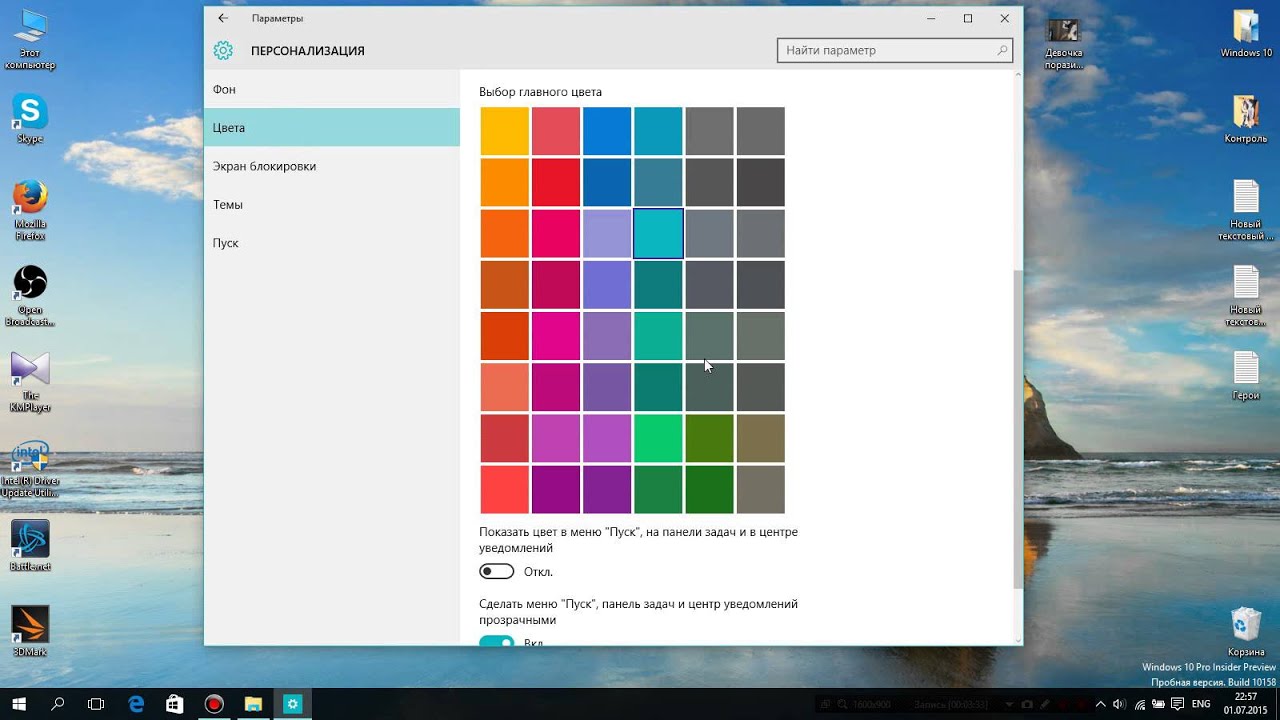This screenshot has height=720, width=1280.
Task: Open the Windows Start button
Action: pos(19,704)
